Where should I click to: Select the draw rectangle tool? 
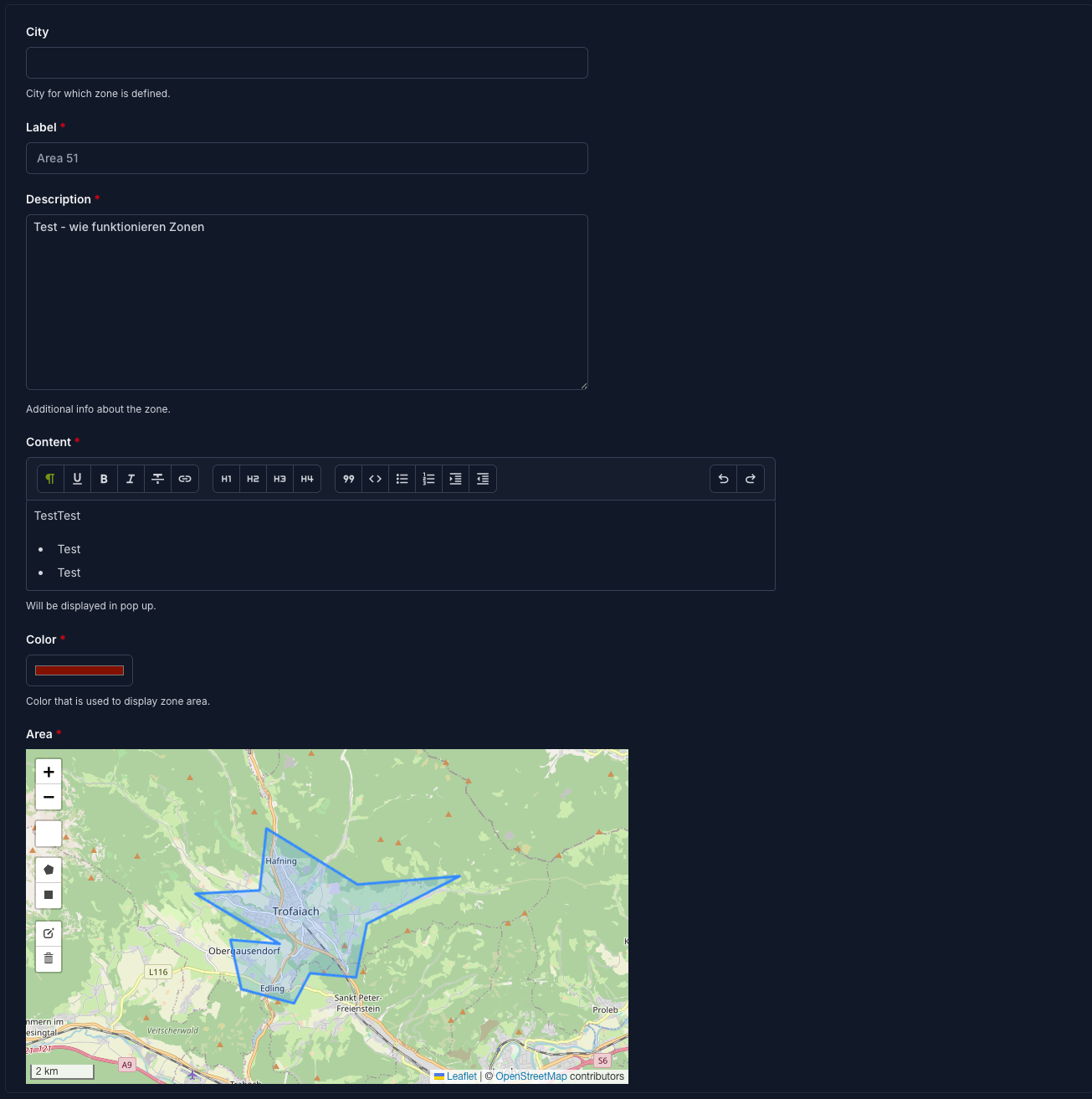[x=49, y=895]
